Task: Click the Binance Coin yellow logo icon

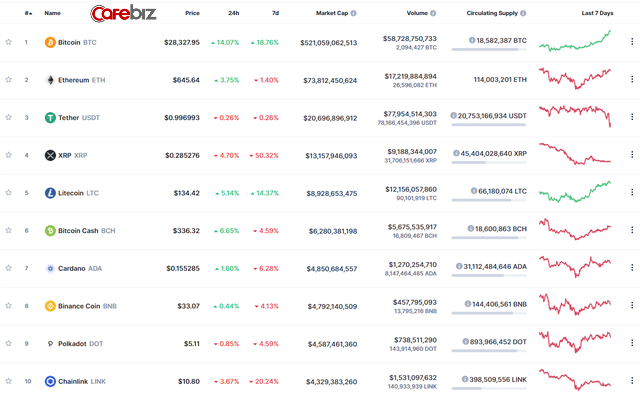Action: tap(50, 306)
